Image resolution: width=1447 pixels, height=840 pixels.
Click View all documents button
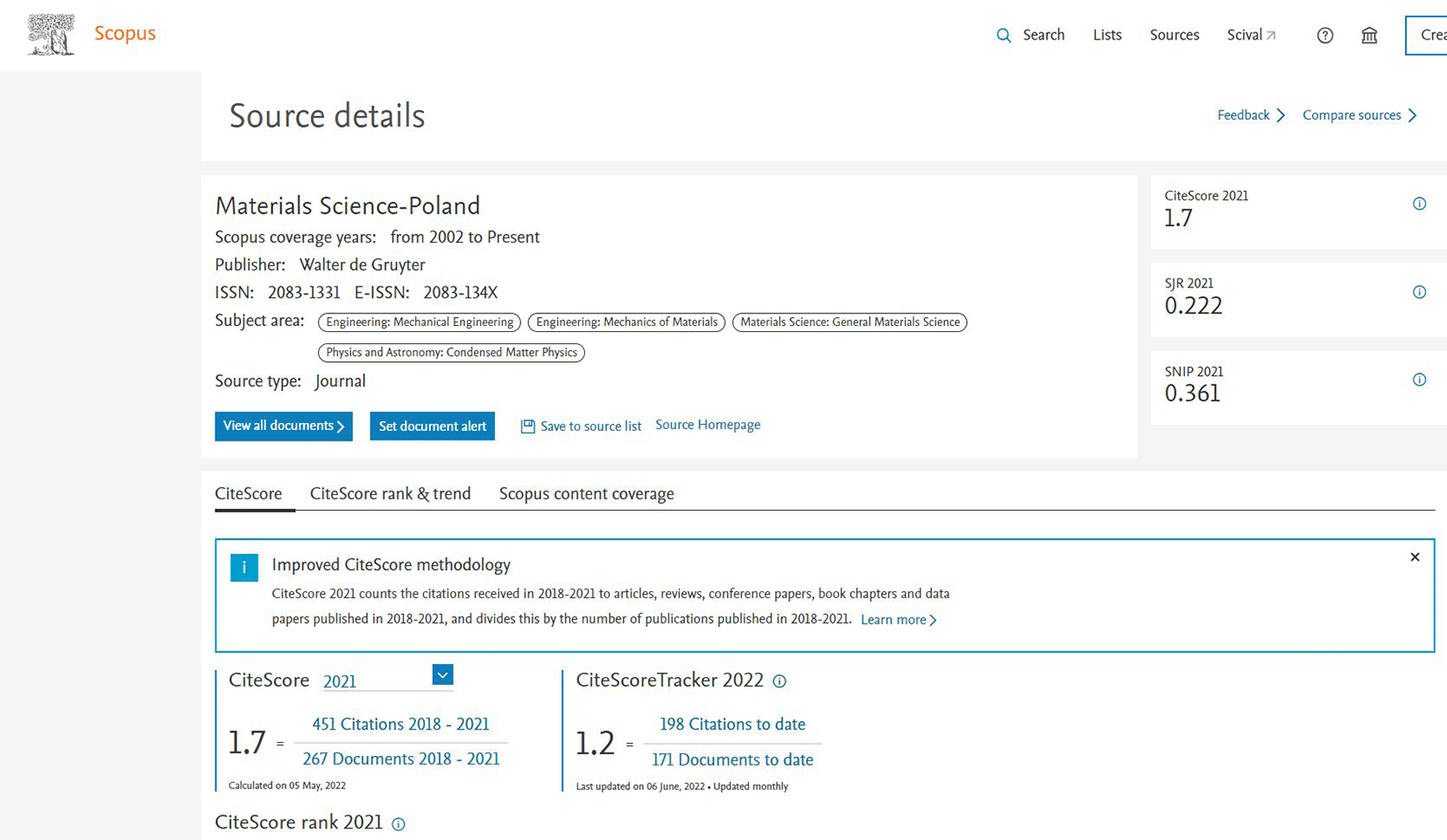click(283, 426)
